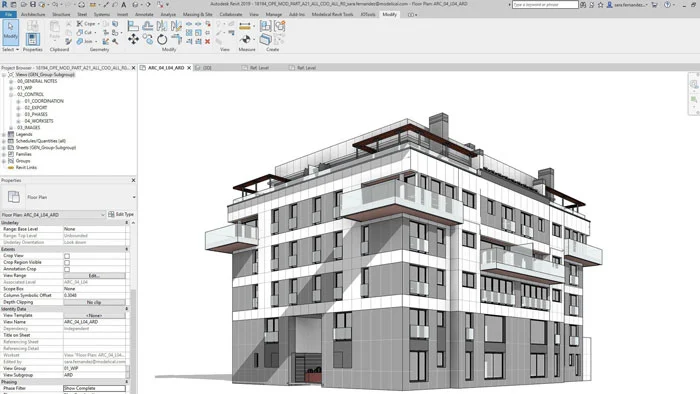This screenshot has height=394, width=700.
Task: Switch to the Annotate ribbon tab
Action: [144, 14]
